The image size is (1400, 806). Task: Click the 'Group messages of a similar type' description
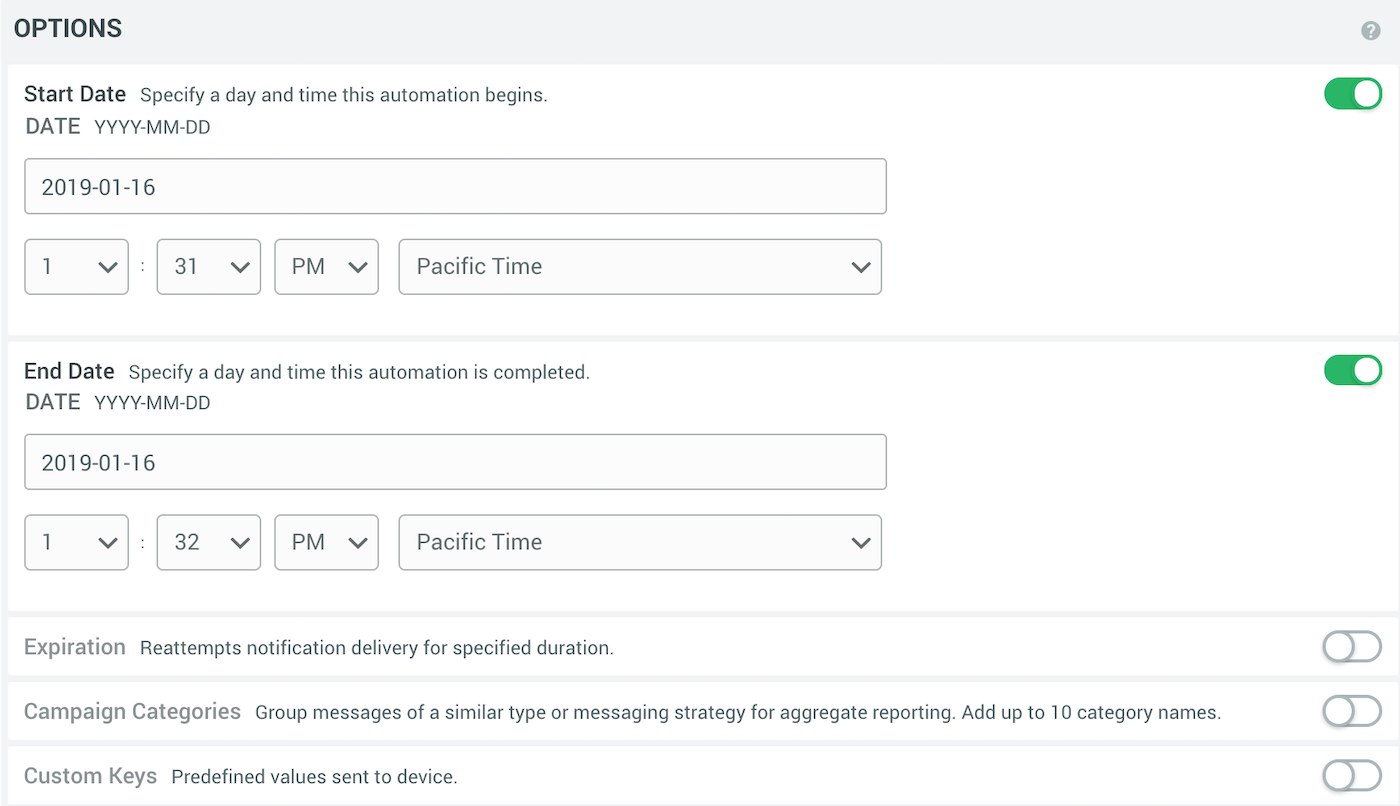point(738,713)
